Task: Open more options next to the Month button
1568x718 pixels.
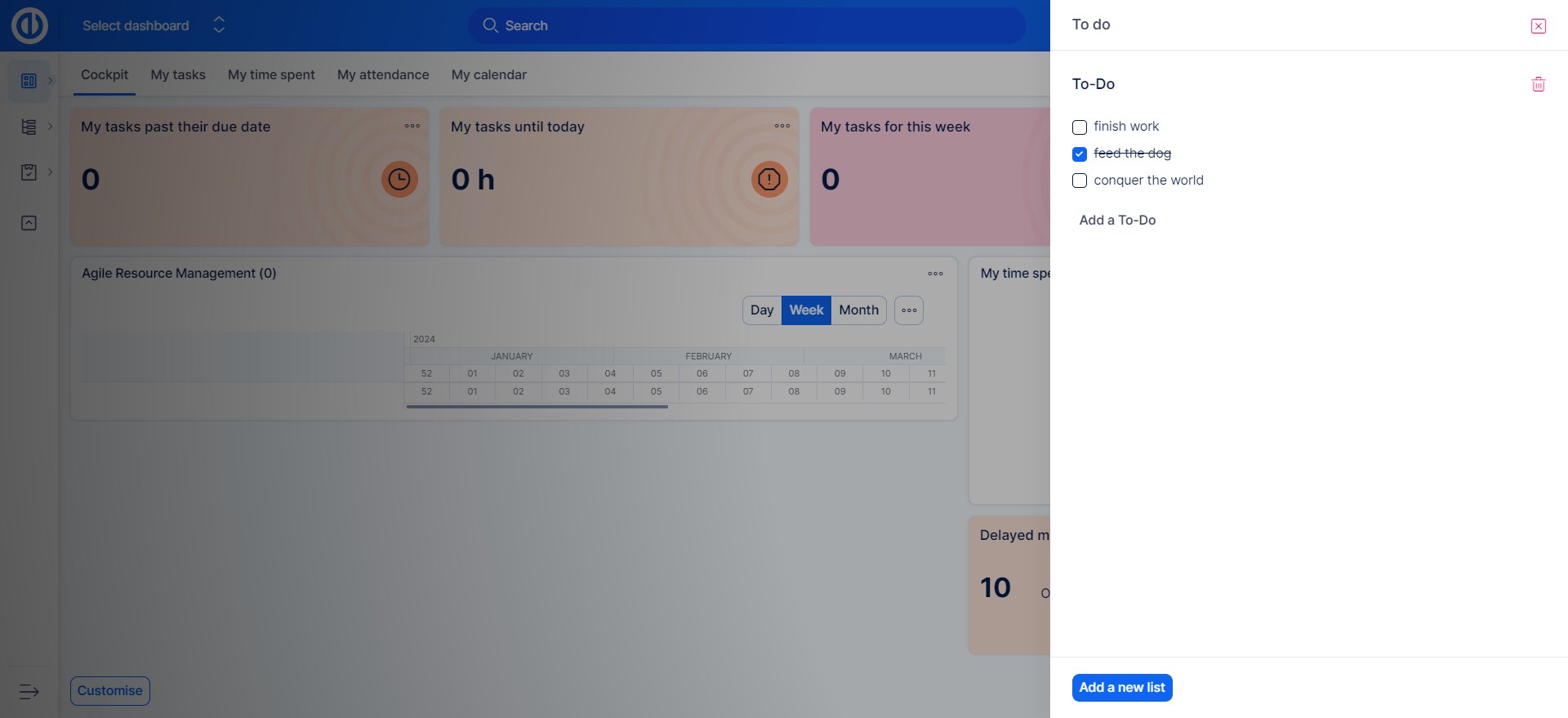Action: tap(908, 310)
